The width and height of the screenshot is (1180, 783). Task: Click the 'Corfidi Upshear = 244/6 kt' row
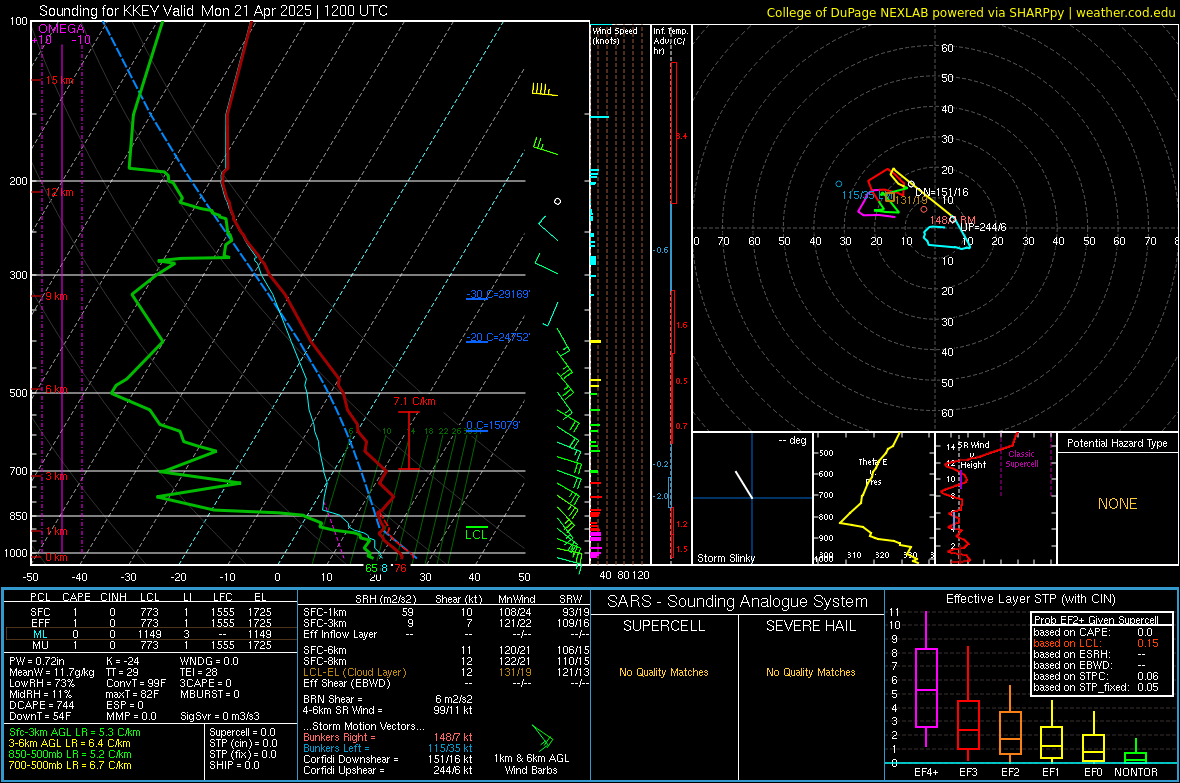pyautogui.click(x=388, y=770)
